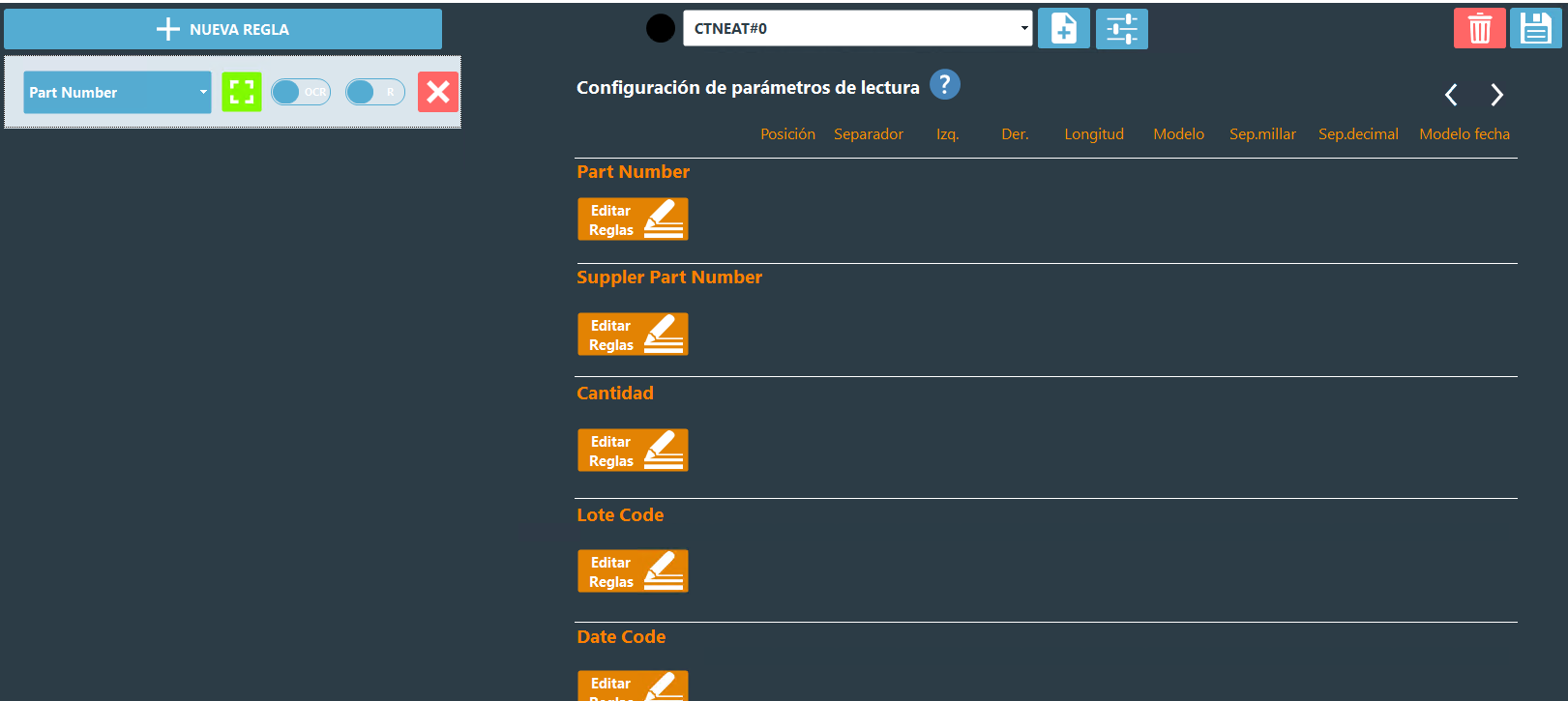
Task: Remove rule with the red X icon
Action: 437,93
